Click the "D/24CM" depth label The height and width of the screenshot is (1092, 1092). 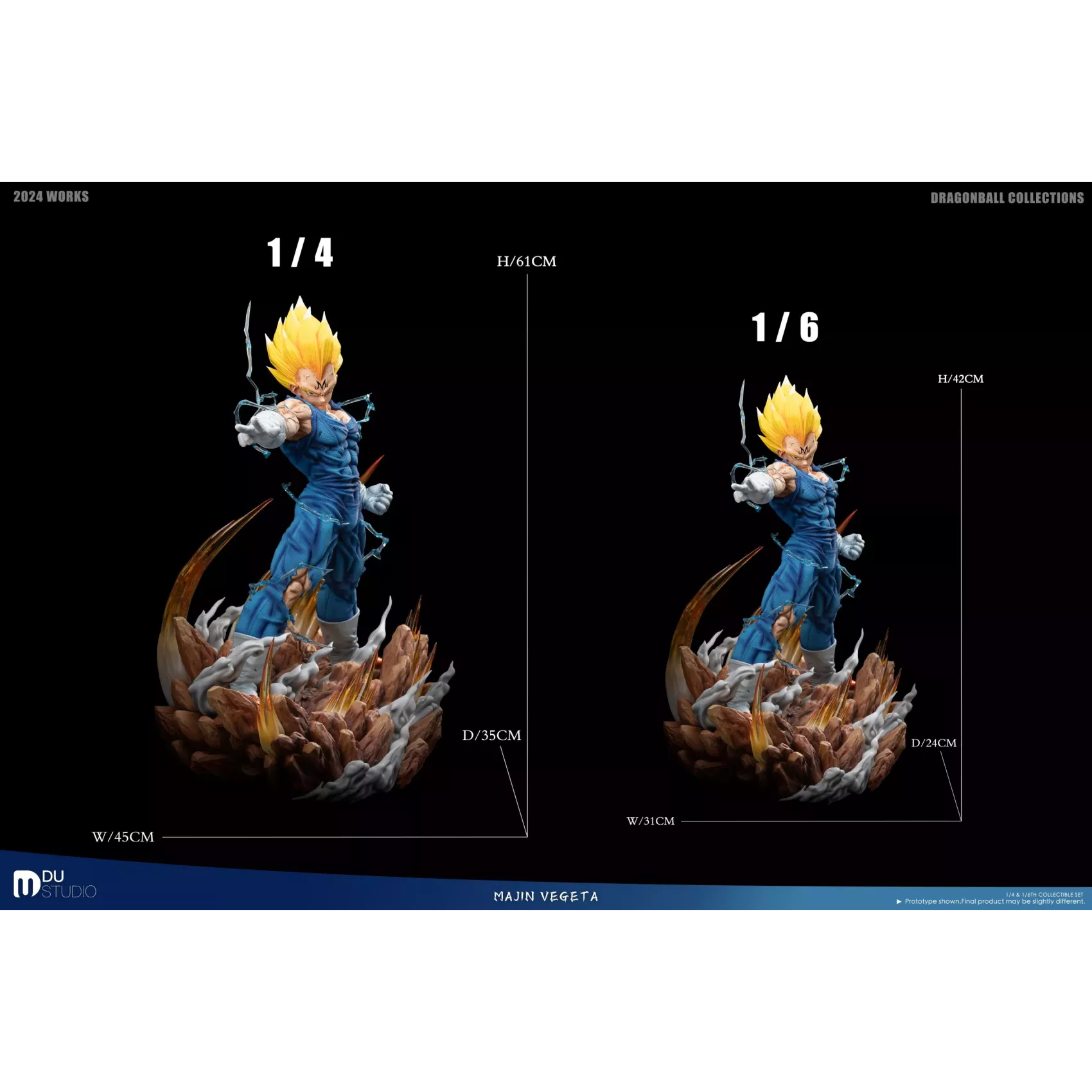(x=933, y=743)
